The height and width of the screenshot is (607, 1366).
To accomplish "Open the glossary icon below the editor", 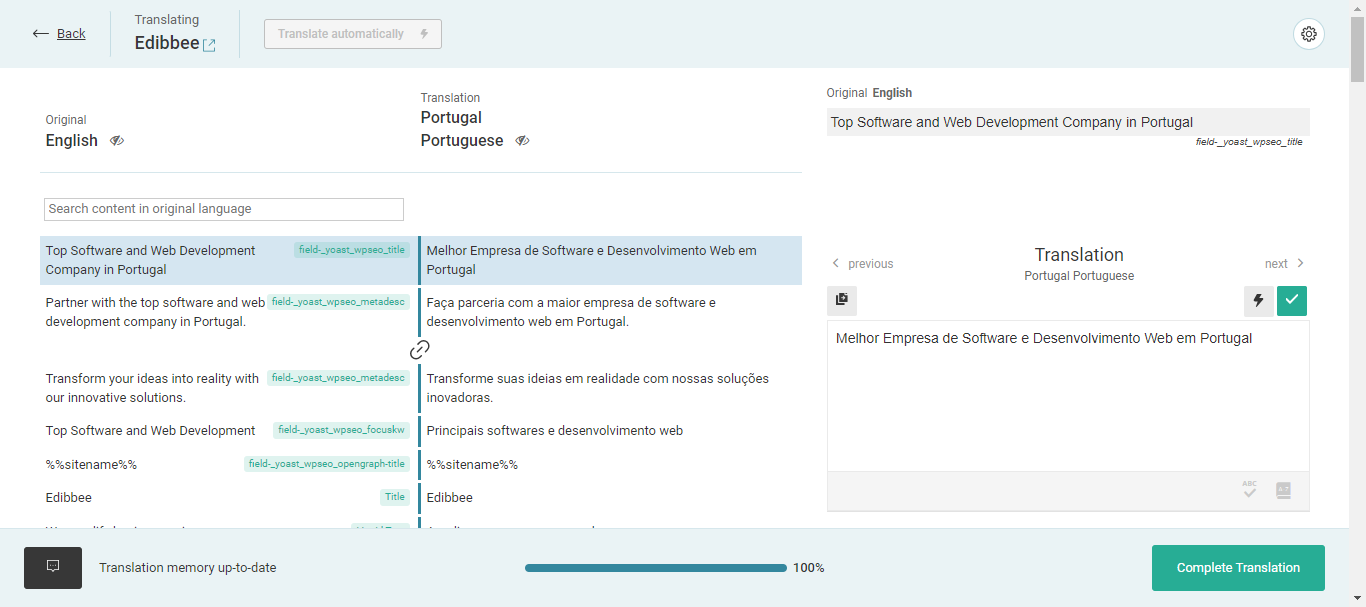I will click(x=1284, y=490).
